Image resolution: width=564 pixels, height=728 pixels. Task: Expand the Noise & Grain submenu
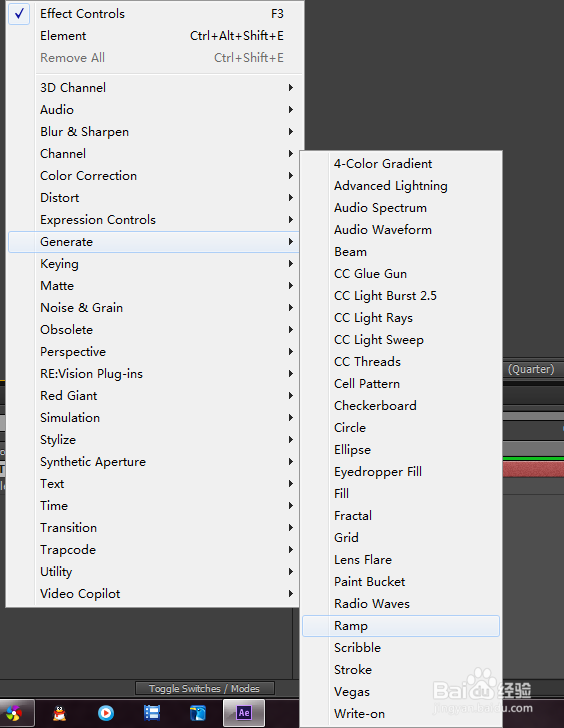tap(155, 308)
